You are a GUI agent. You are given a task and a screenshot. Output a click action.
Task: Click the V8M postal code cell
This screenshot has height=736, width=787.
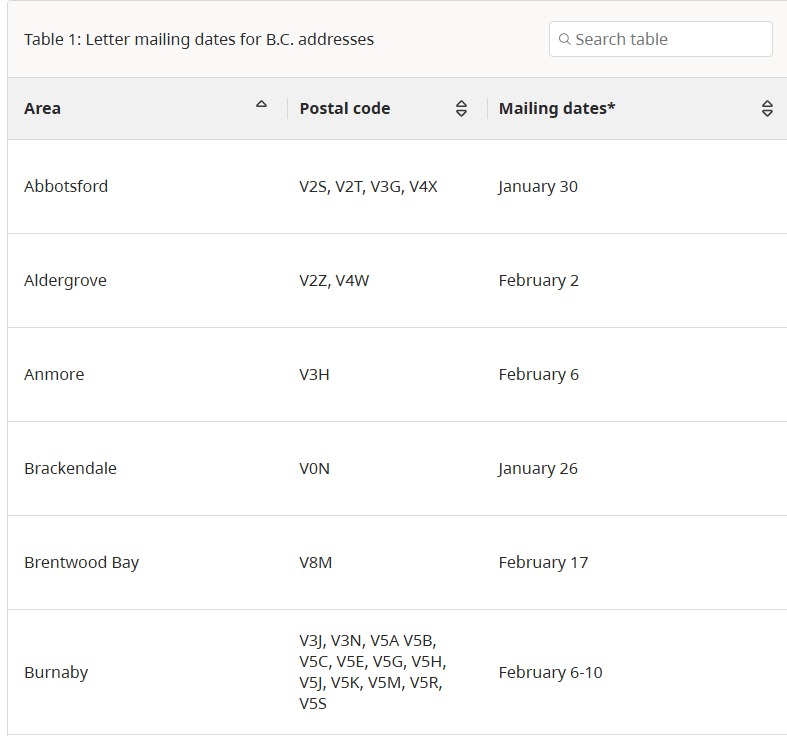316,562
